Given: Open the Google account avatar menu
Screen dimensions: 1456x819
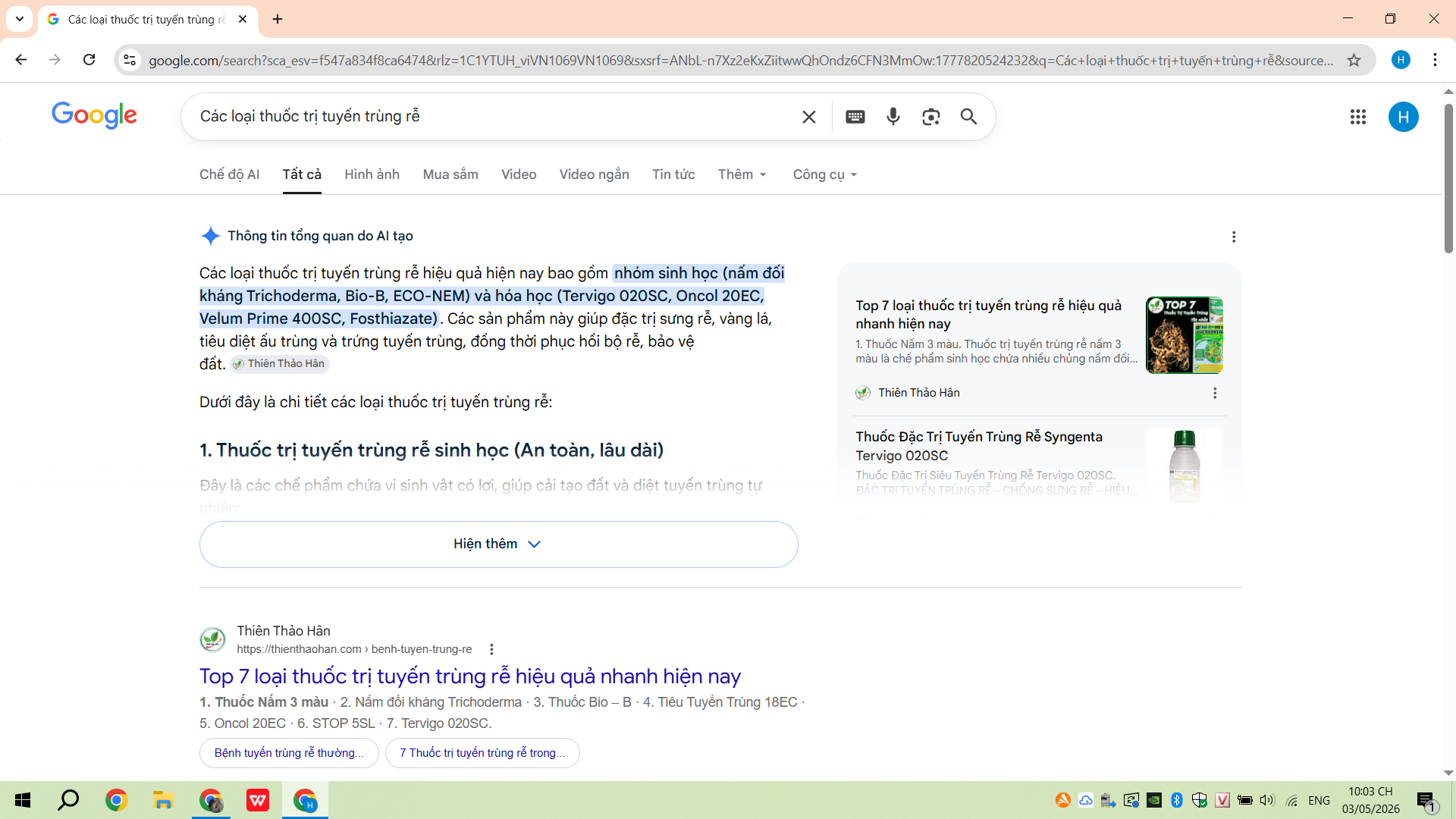Looking at the screenshot, I should click(x=1404, y=117).
